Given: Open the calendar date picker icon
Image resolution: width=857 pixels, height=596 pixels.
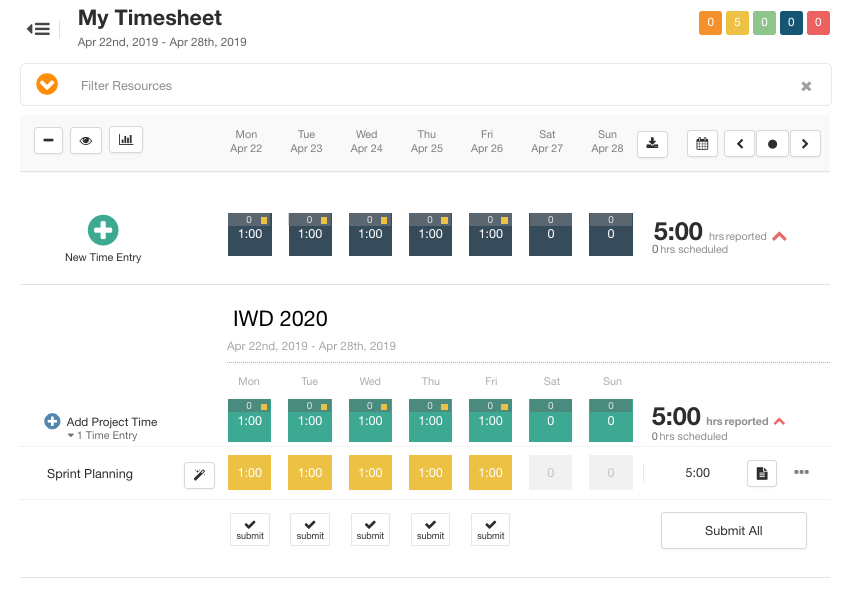Looking at the screenshot, I should (x=702, y=143).
